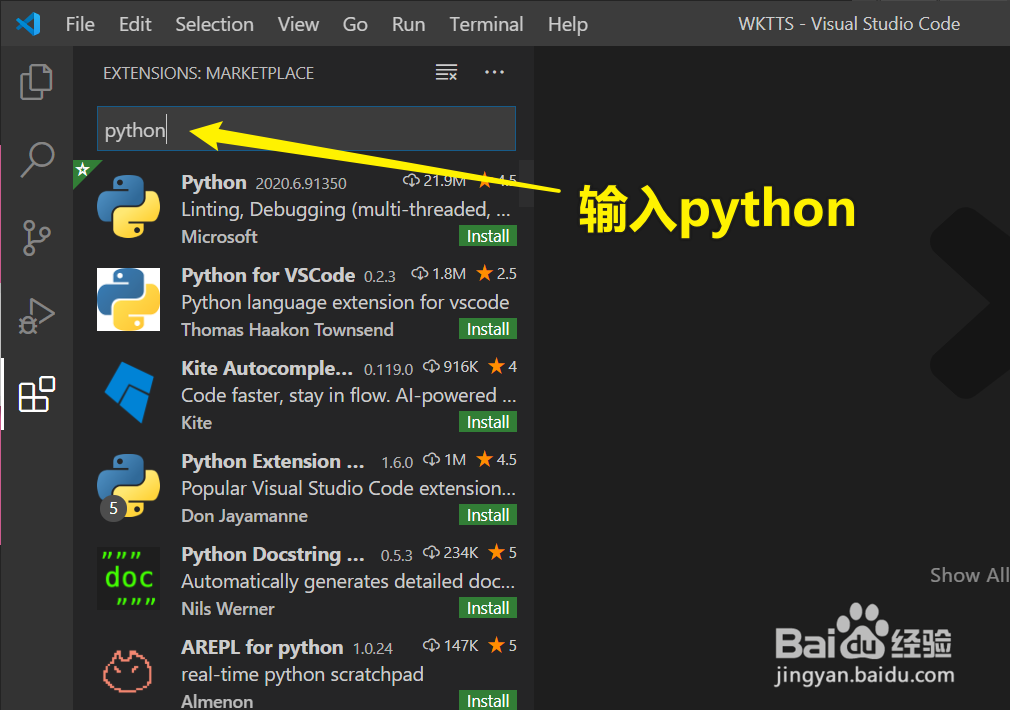1010x710 pixels.
Task: Click the extensions search input field
Action: pos(307,129)
